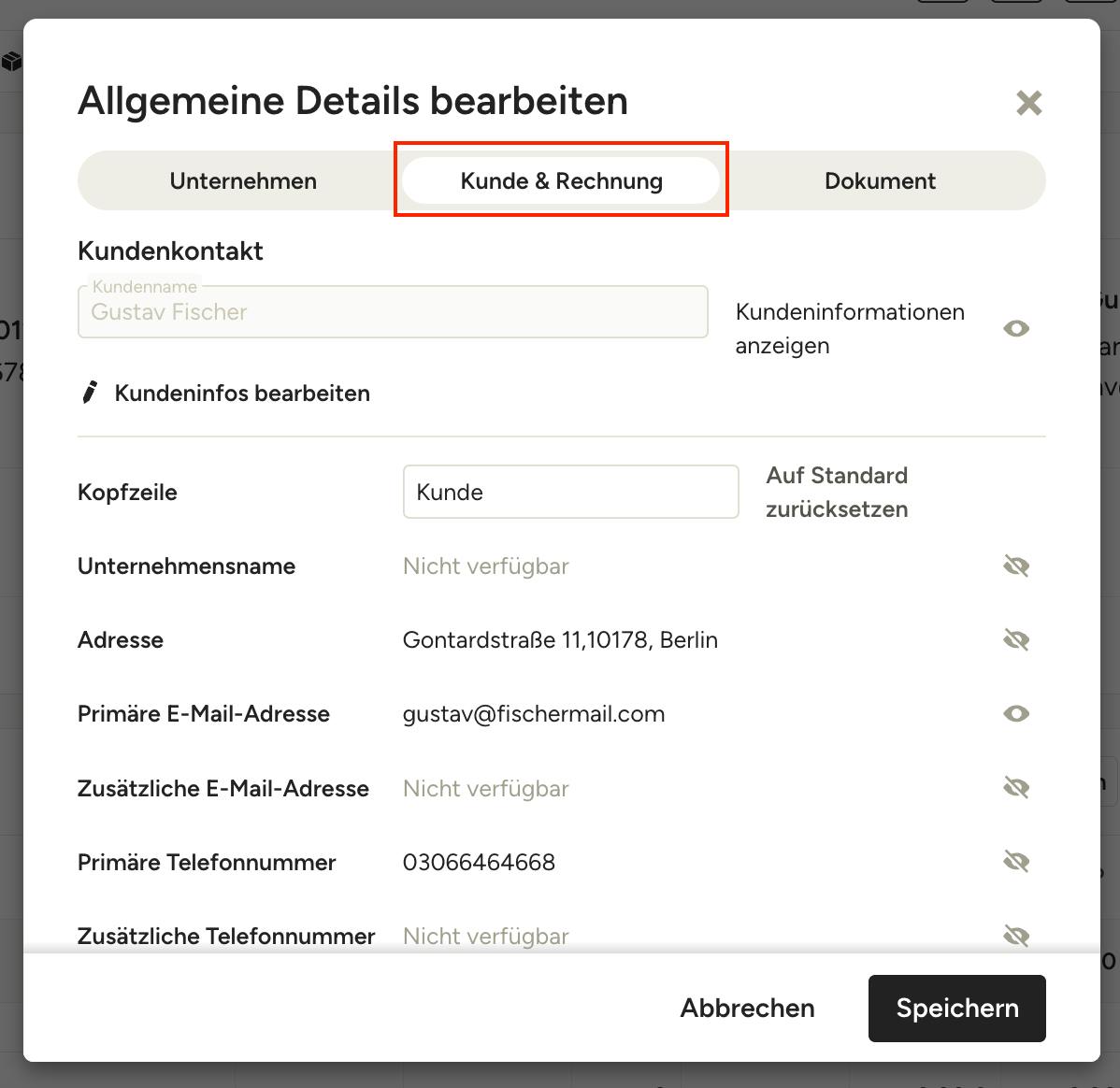Image resolution: width=1120 pixels, height=1088 pixels.
Task: Hide the Primäre E-Mail-Adresse field
Action: [x=1015, y=714]
